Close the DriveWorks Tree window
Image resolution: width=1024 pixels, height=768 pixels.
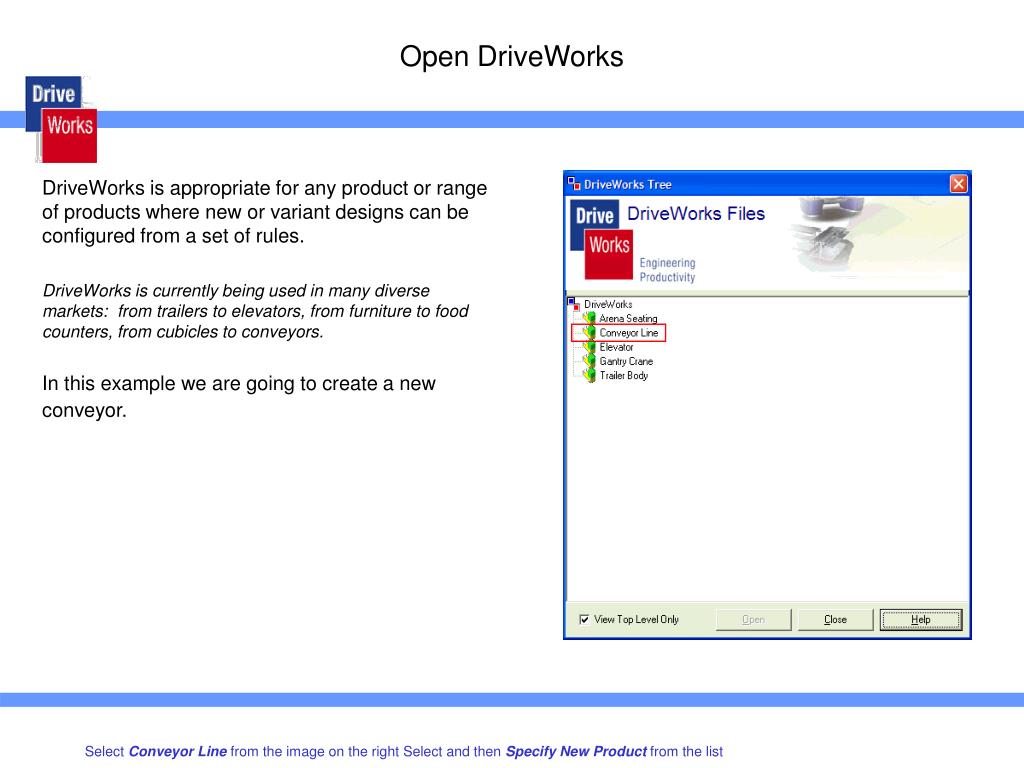(958, 184)
